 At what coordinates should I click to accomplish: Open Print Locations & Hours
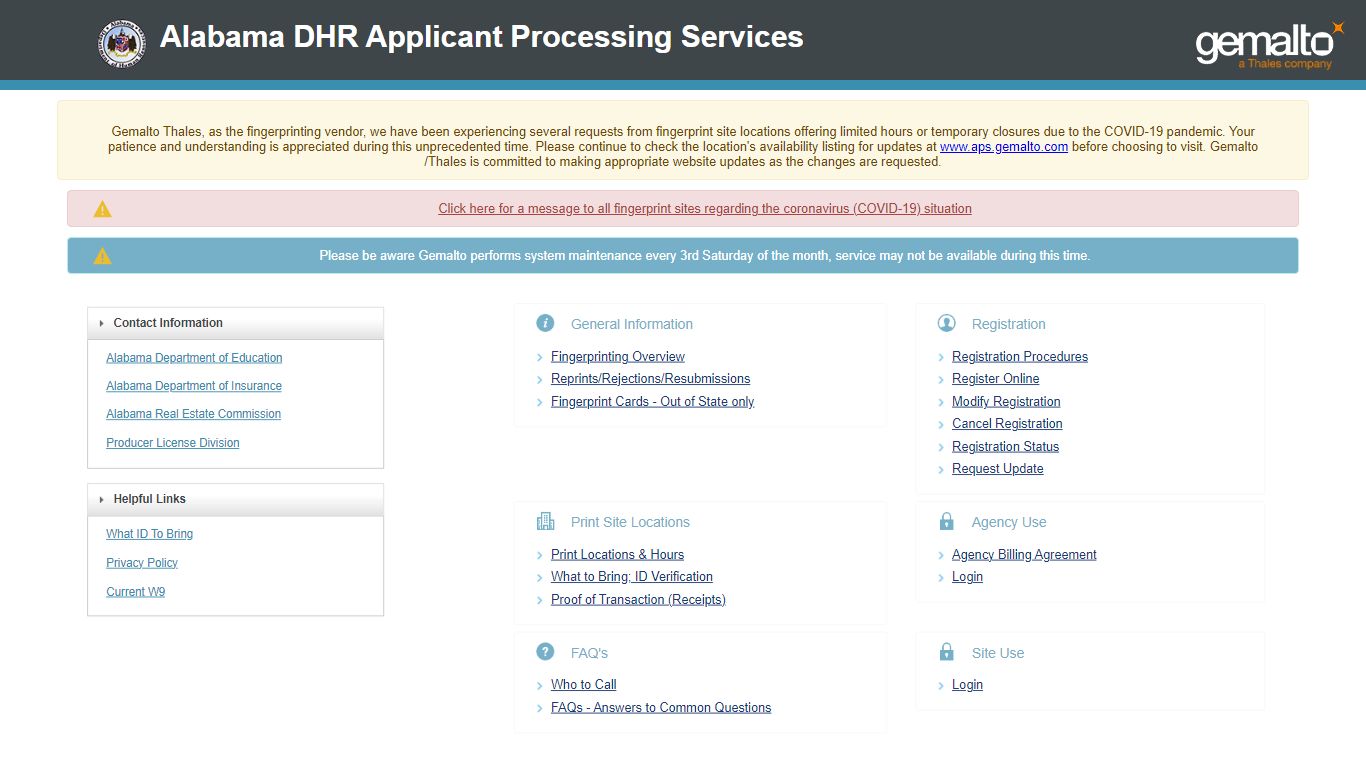(x=617, y=554)
